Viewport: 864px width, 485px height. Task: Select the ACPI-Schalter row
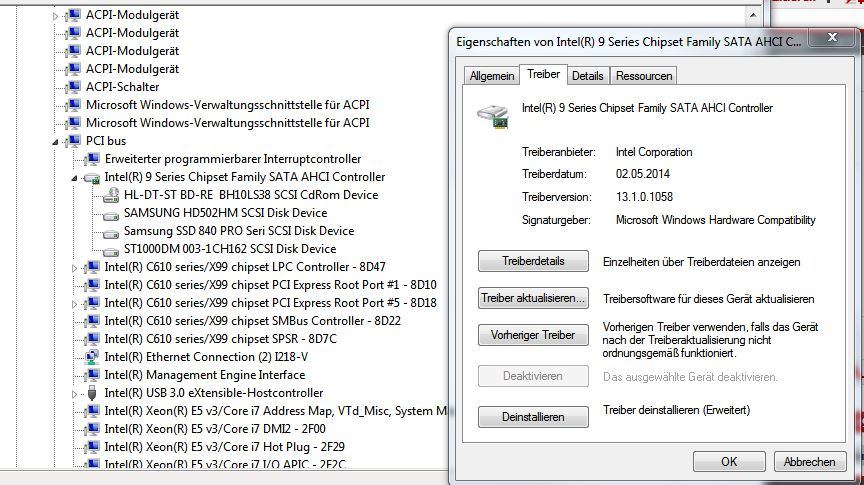[122, 87]
